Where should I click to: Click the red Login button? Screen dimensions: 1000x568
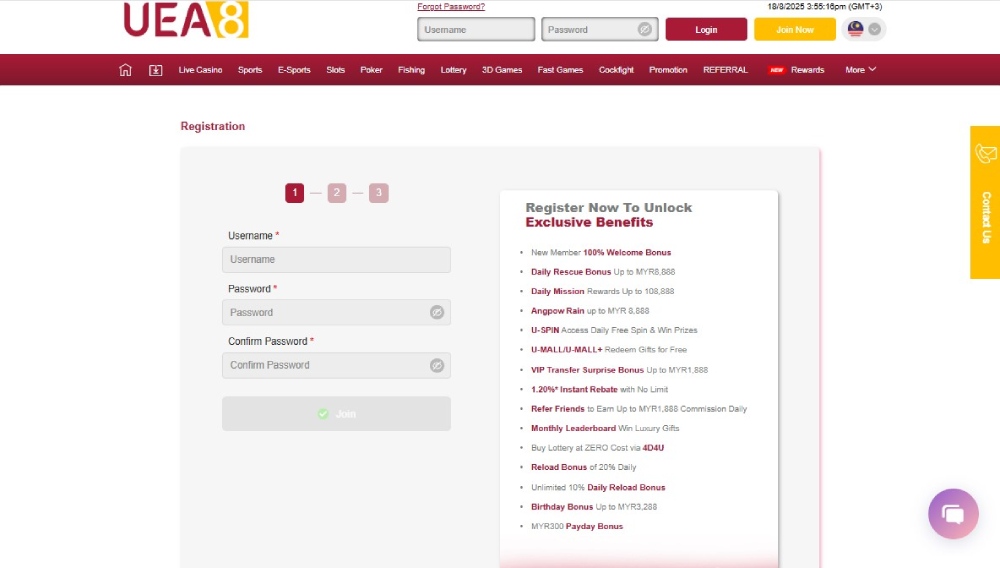706,29
